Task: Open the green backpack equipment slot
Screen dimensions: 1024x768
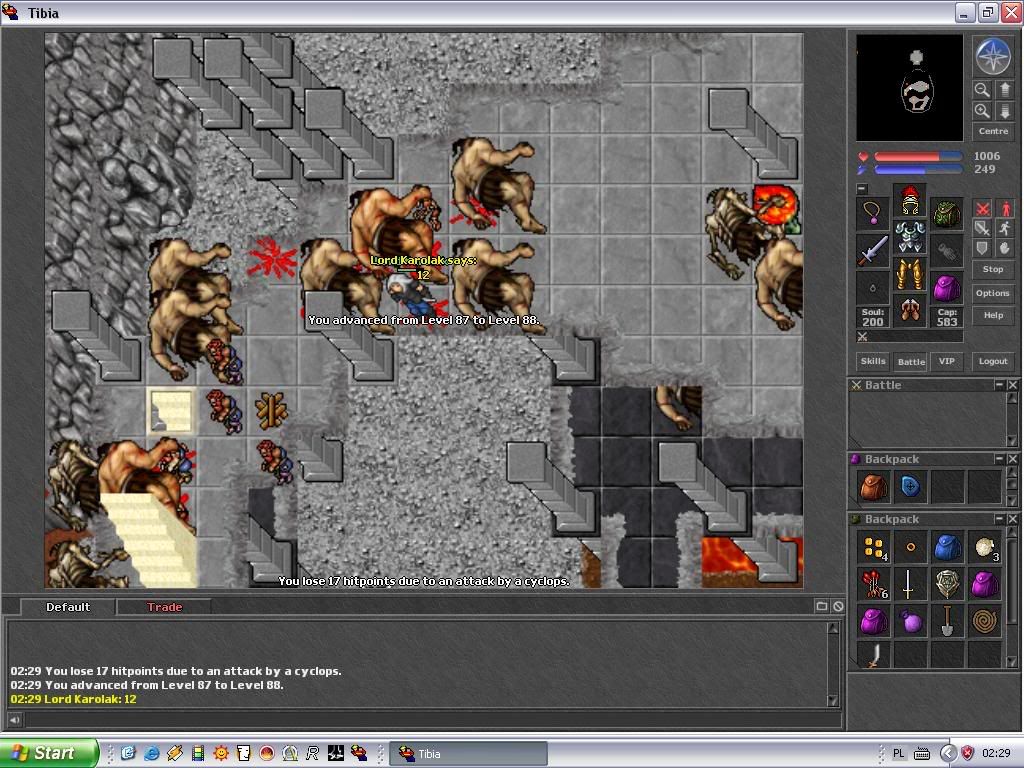Action: point(946,213)
